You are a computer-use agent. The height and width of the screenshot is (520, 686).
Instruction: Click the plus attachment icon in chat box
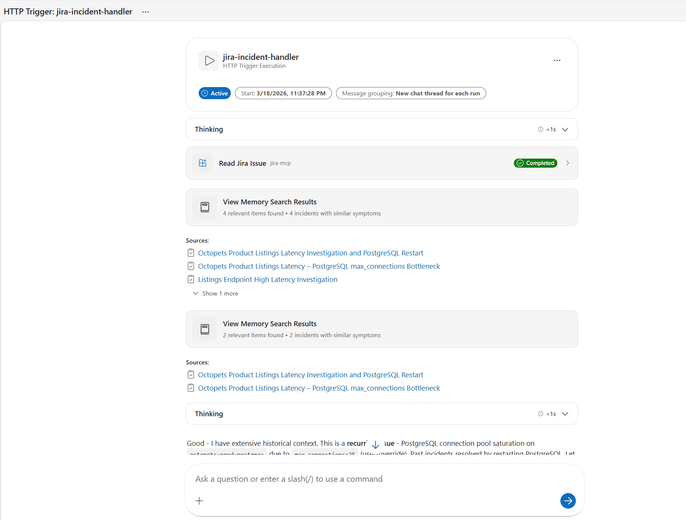(x=199, y=501)
